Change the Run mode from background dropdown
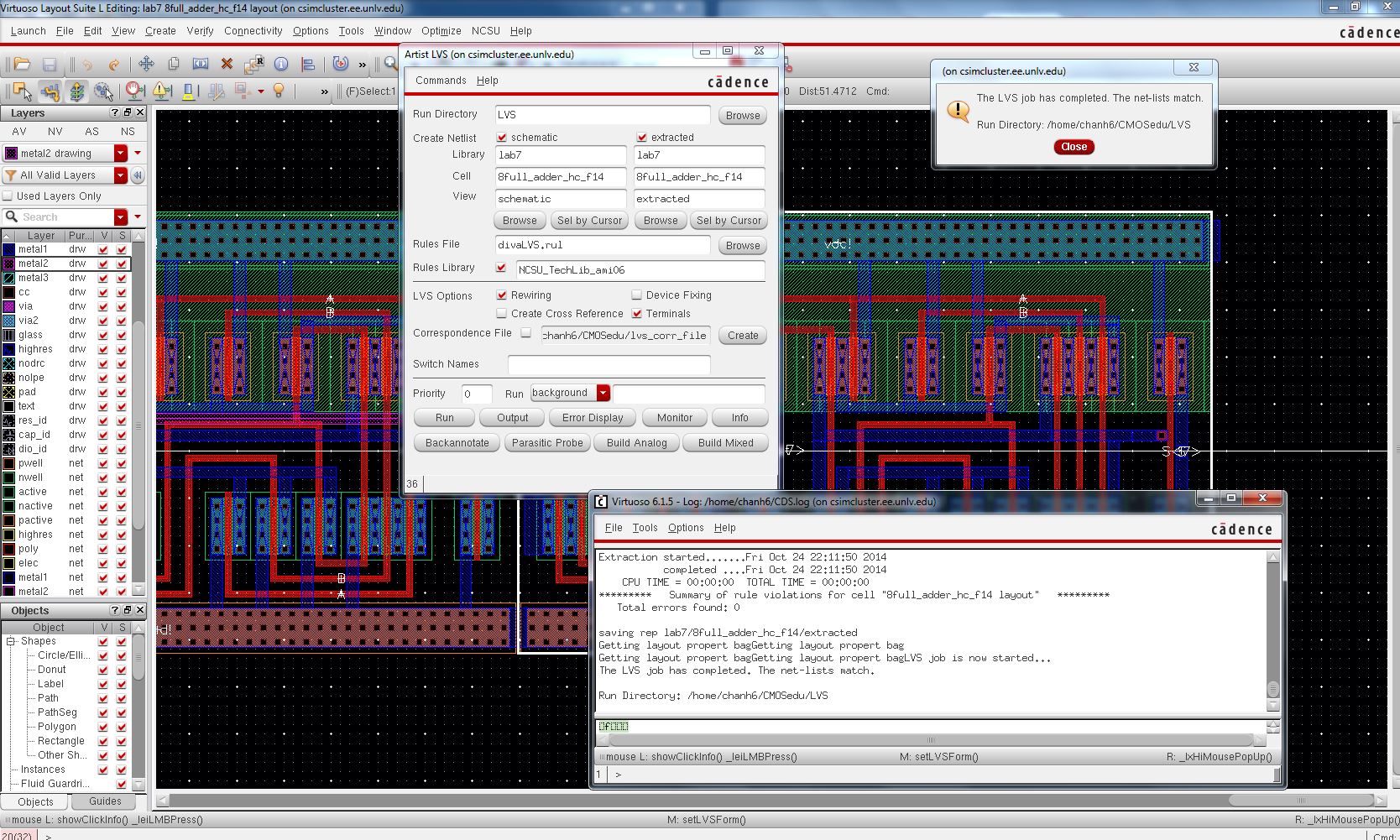 (x=603, y=393)
